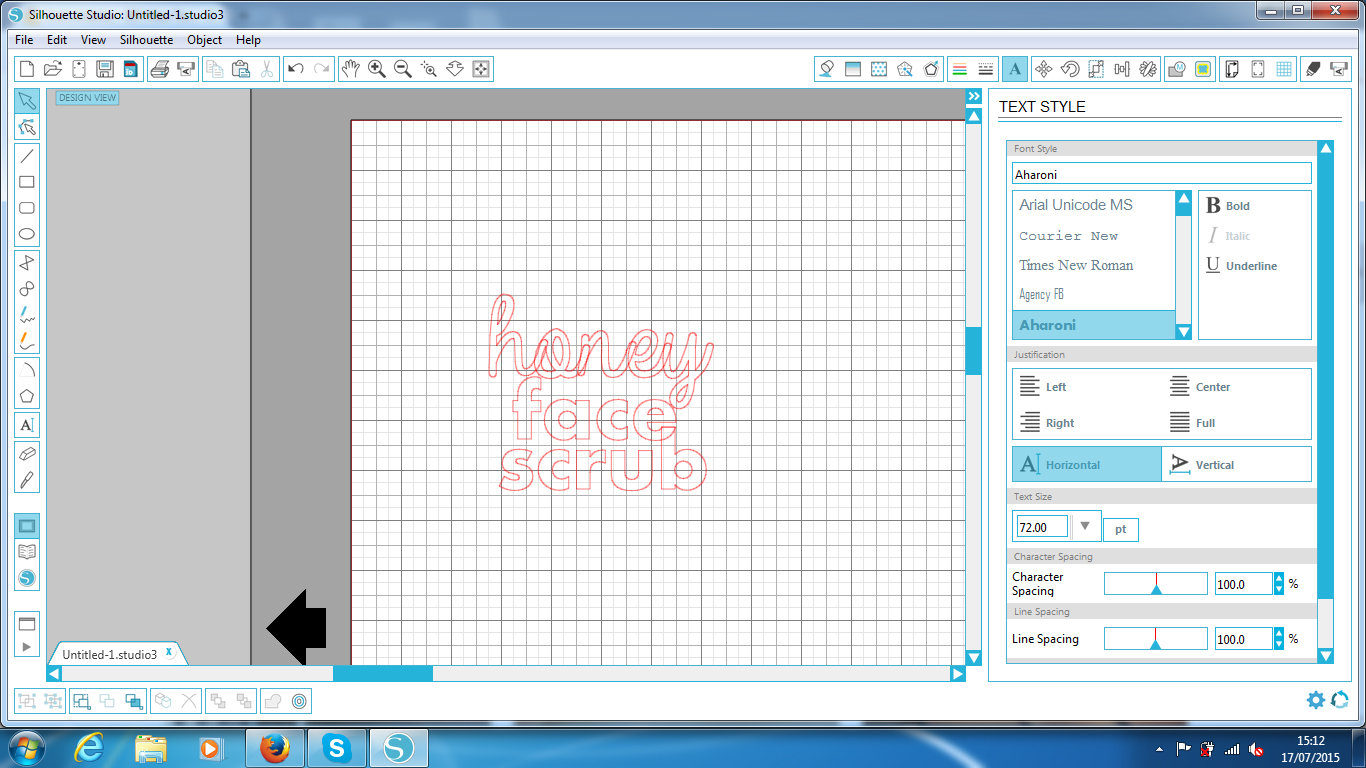Set justification to Center

(1199, 387)
